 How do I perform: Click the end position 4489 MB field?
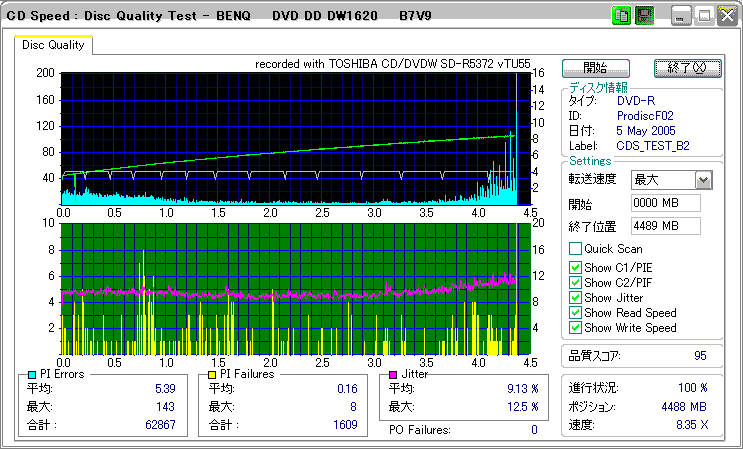point(665,226)
